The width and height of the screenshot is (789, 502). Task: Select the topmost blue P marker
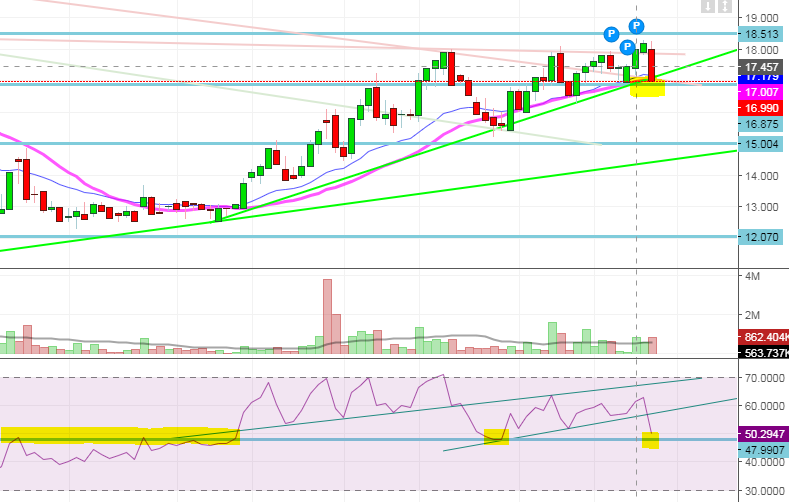coord(637,26)
